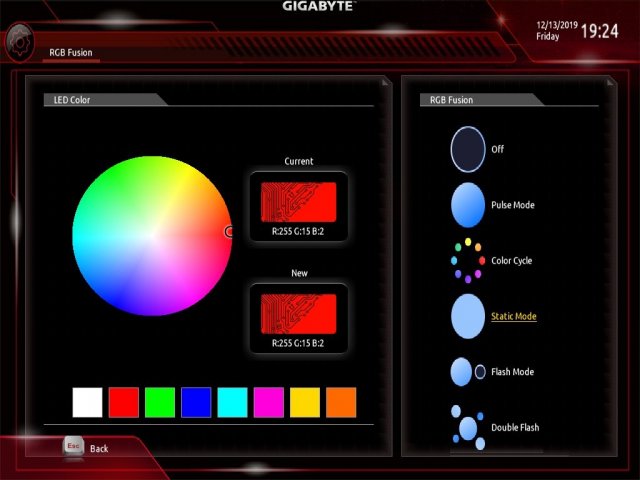Select the Static Mode circle icon

coord(467,316)
